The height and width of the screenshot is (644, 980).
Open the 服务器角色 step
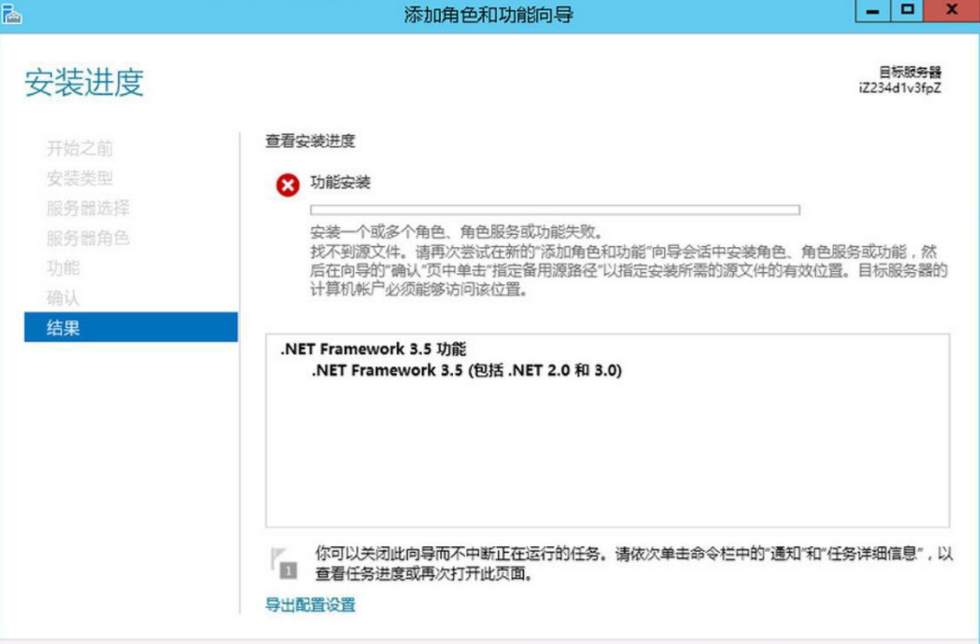[x=88, y=238]
